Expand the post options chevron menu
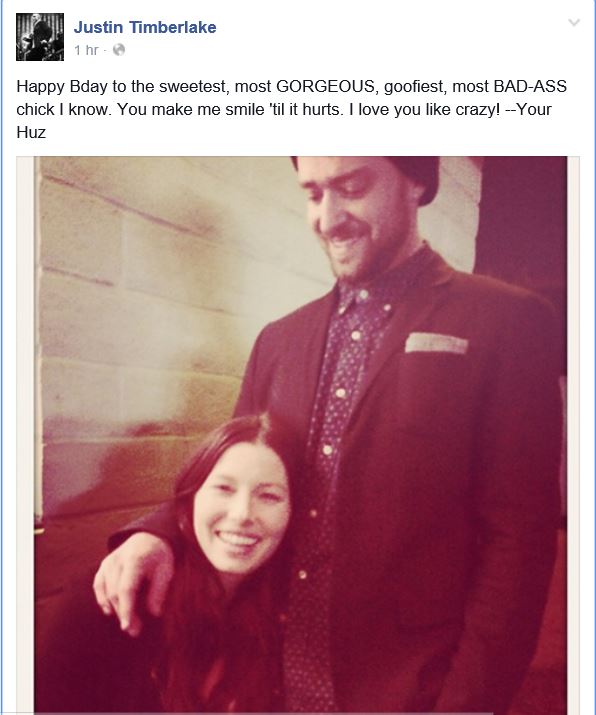This screenshot has height=715, width=596. pos(574,22)
